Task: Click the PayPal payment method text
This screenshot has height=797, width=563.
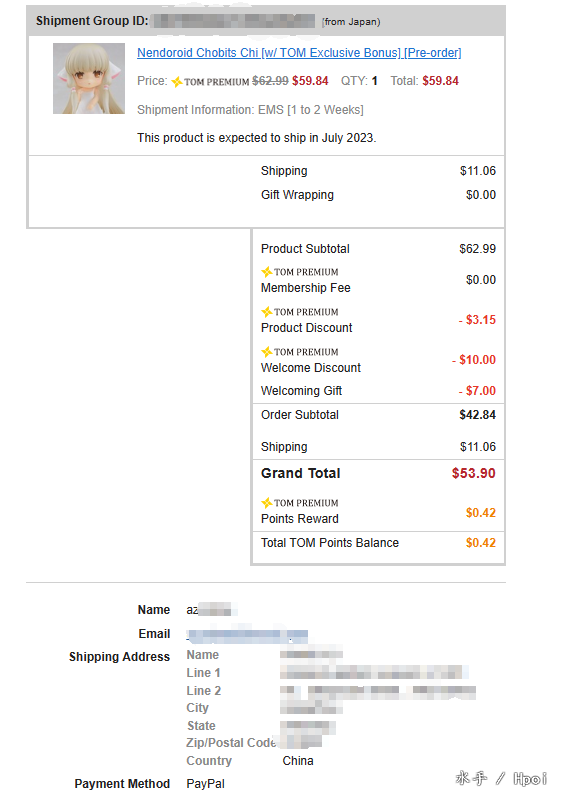Action: [x=205, y=784]
